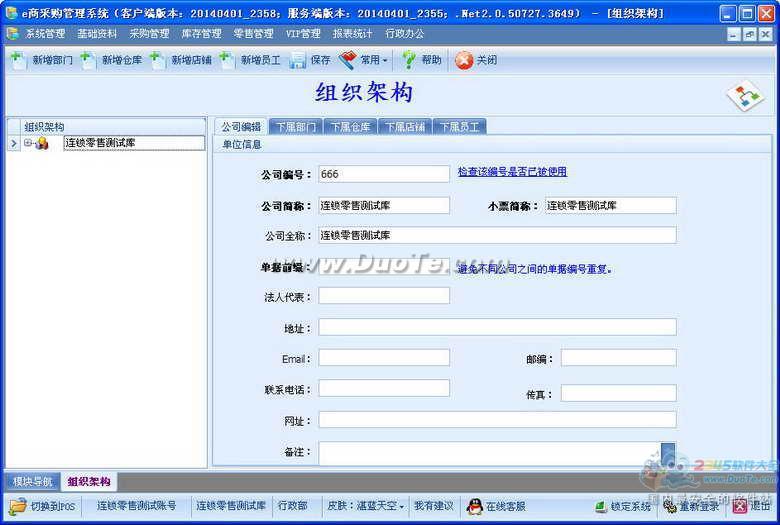
Task: Open the 行政办公 menu
Action: [x=405, y=34]
